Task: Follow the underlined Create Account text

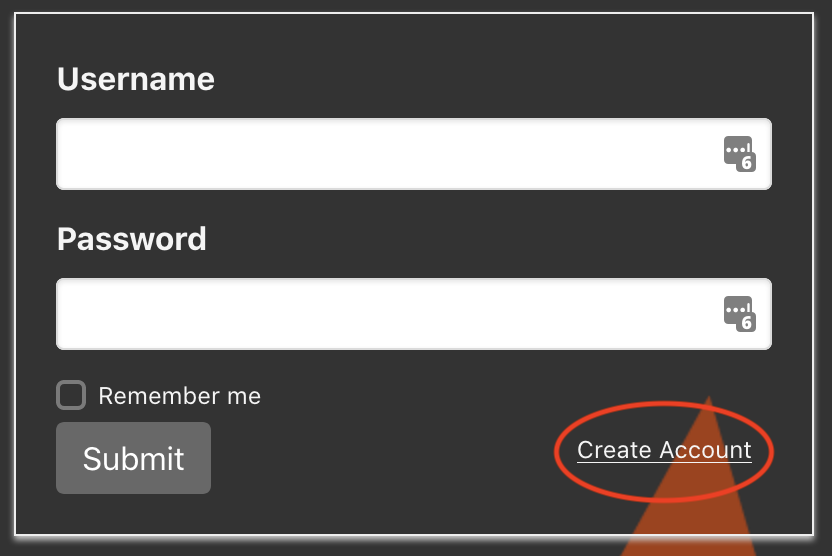Action: click(x=664, y=450)
